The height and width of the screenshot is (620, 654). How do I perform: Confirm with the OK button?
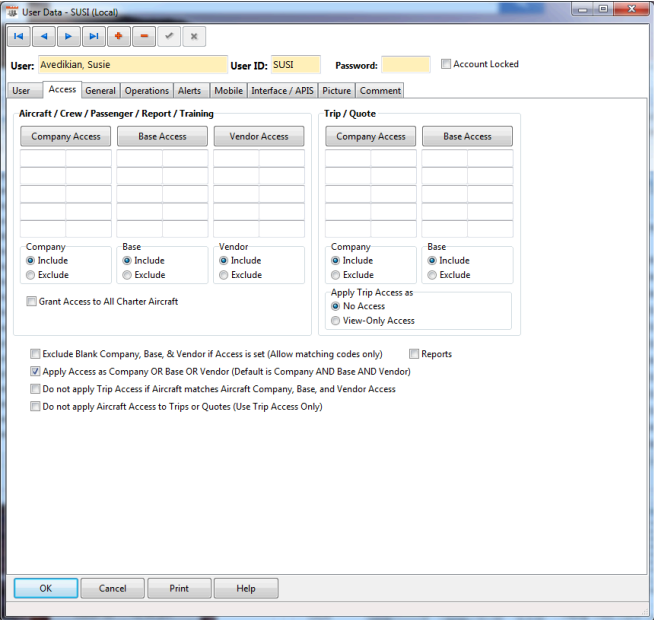click(x=46, y=588)
